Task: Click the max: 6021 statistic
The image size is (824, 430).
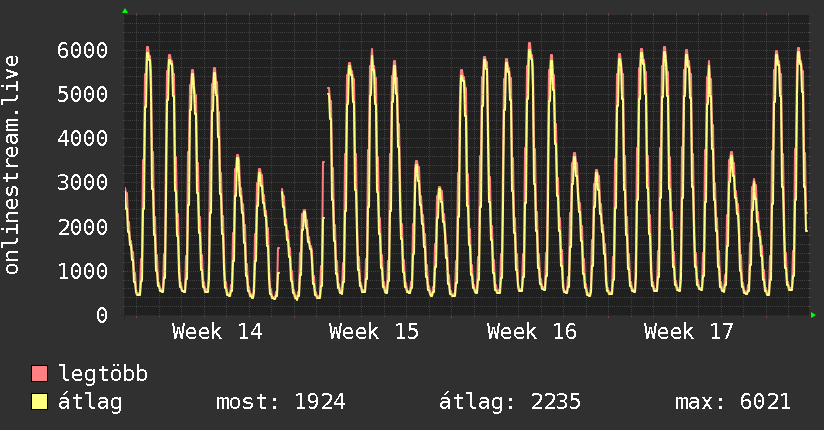Action: point(733,402)
